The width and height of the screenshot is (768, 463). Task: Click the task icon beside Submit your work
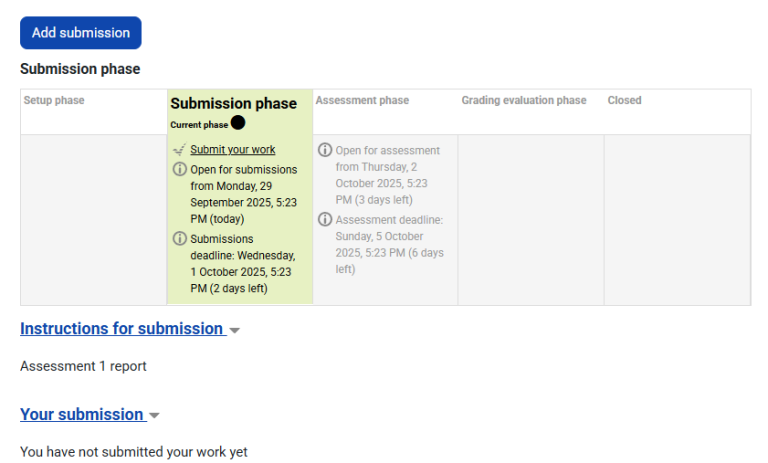click(179, 150)
